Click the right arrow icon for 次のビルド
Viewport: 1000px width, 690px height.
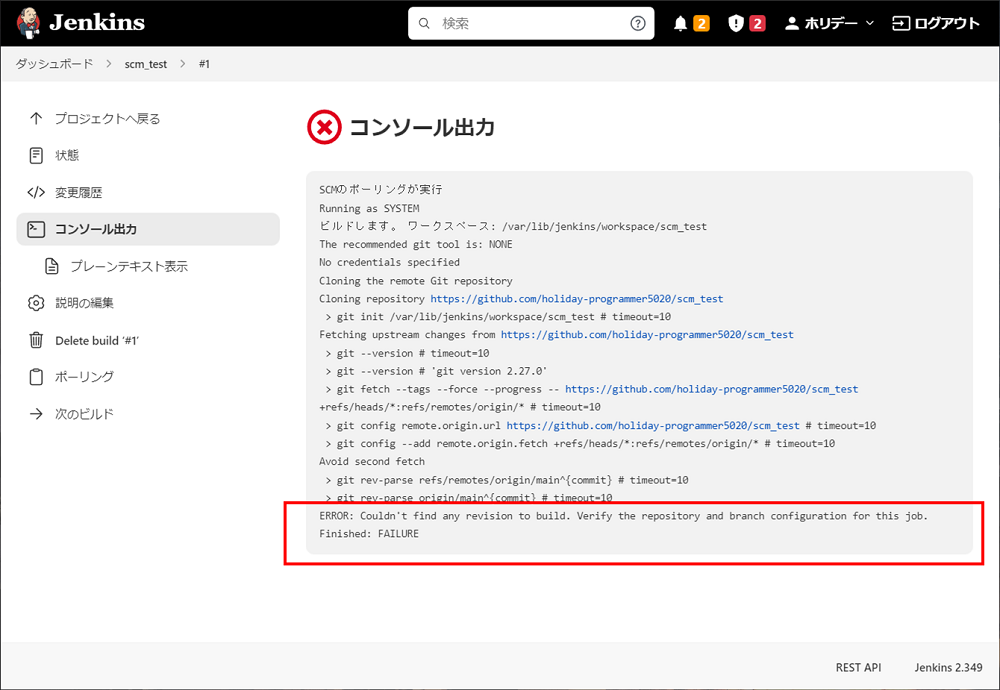36,414
